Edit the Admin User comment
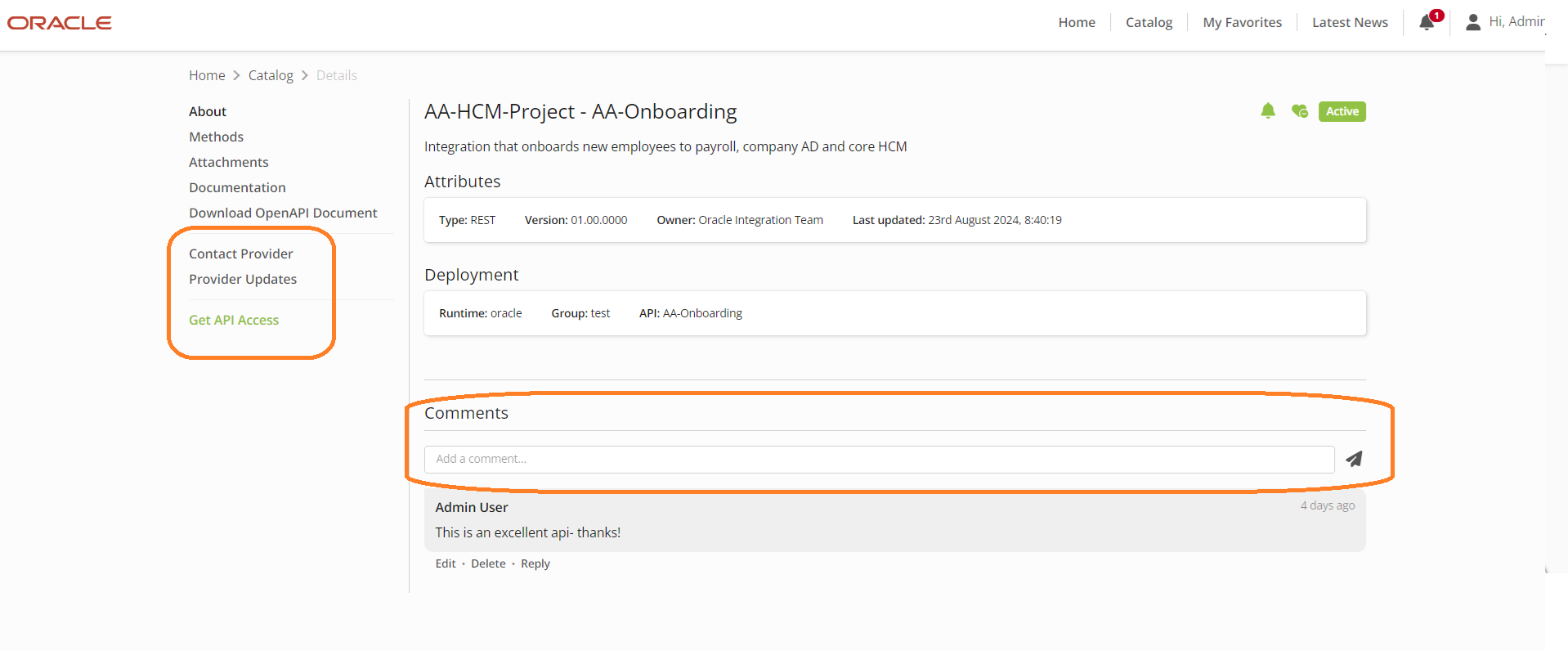Screen dimensions: 1568x651 click(x=446, y=563)
